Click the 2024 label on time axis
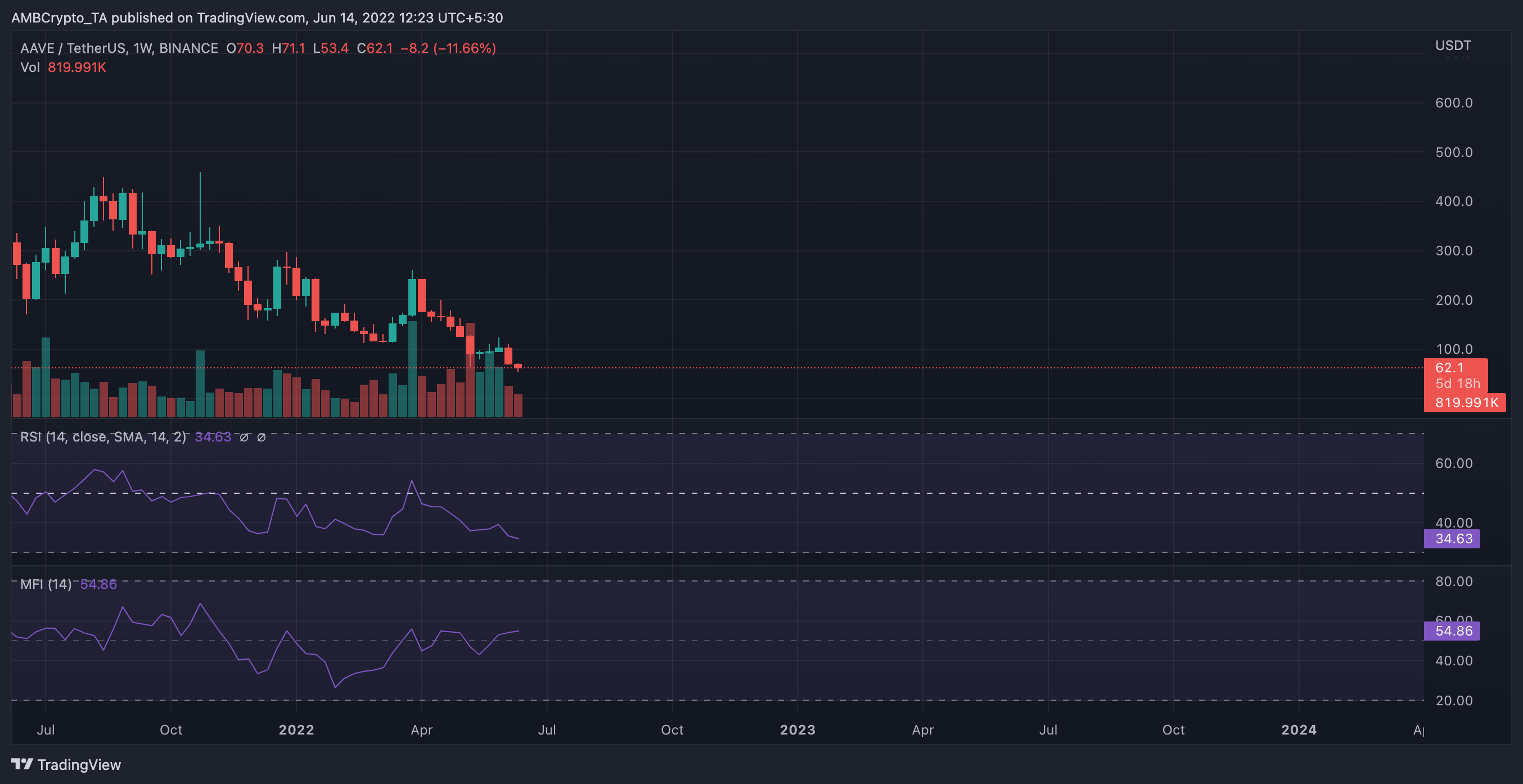 click(1299, 729)
